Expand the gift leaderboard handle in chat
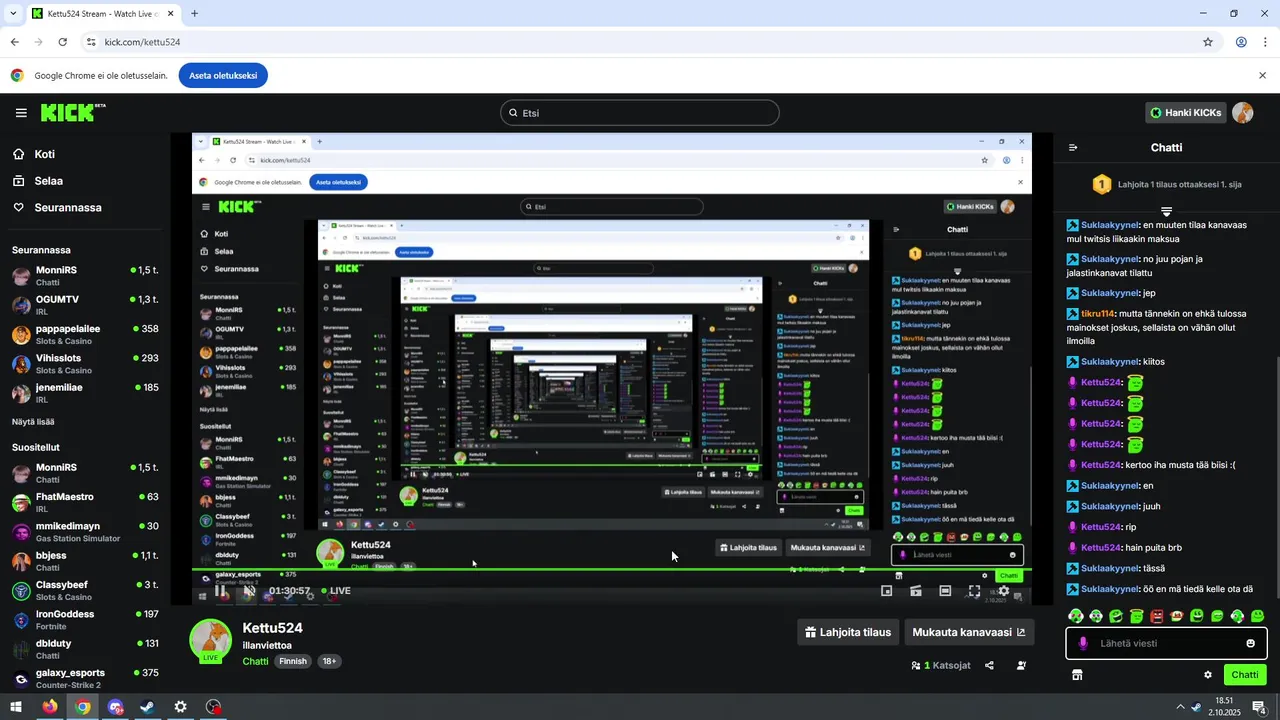 [1166, 211]
